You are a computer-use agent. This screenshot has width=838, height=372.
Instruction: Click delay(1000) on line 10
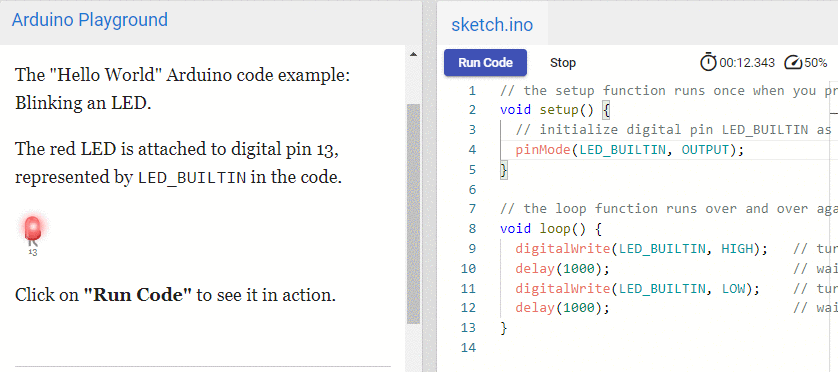[x=559, y=268]
